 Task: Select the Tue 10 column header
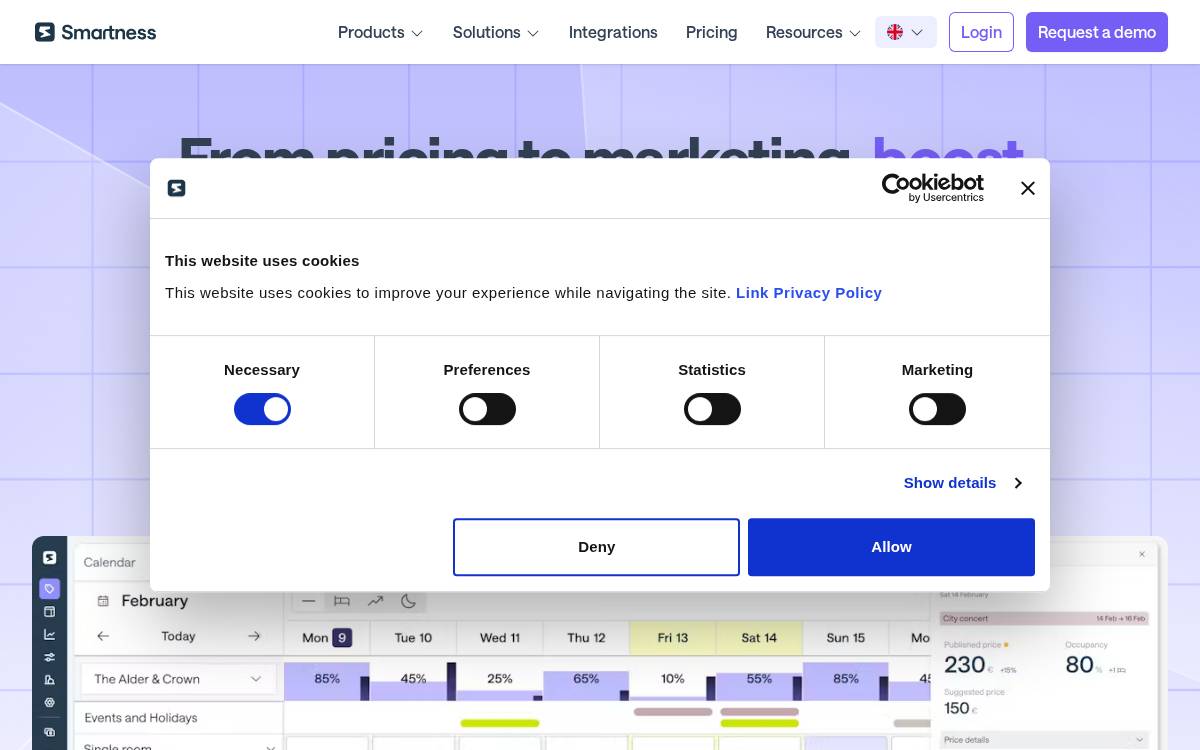(413, 638)
